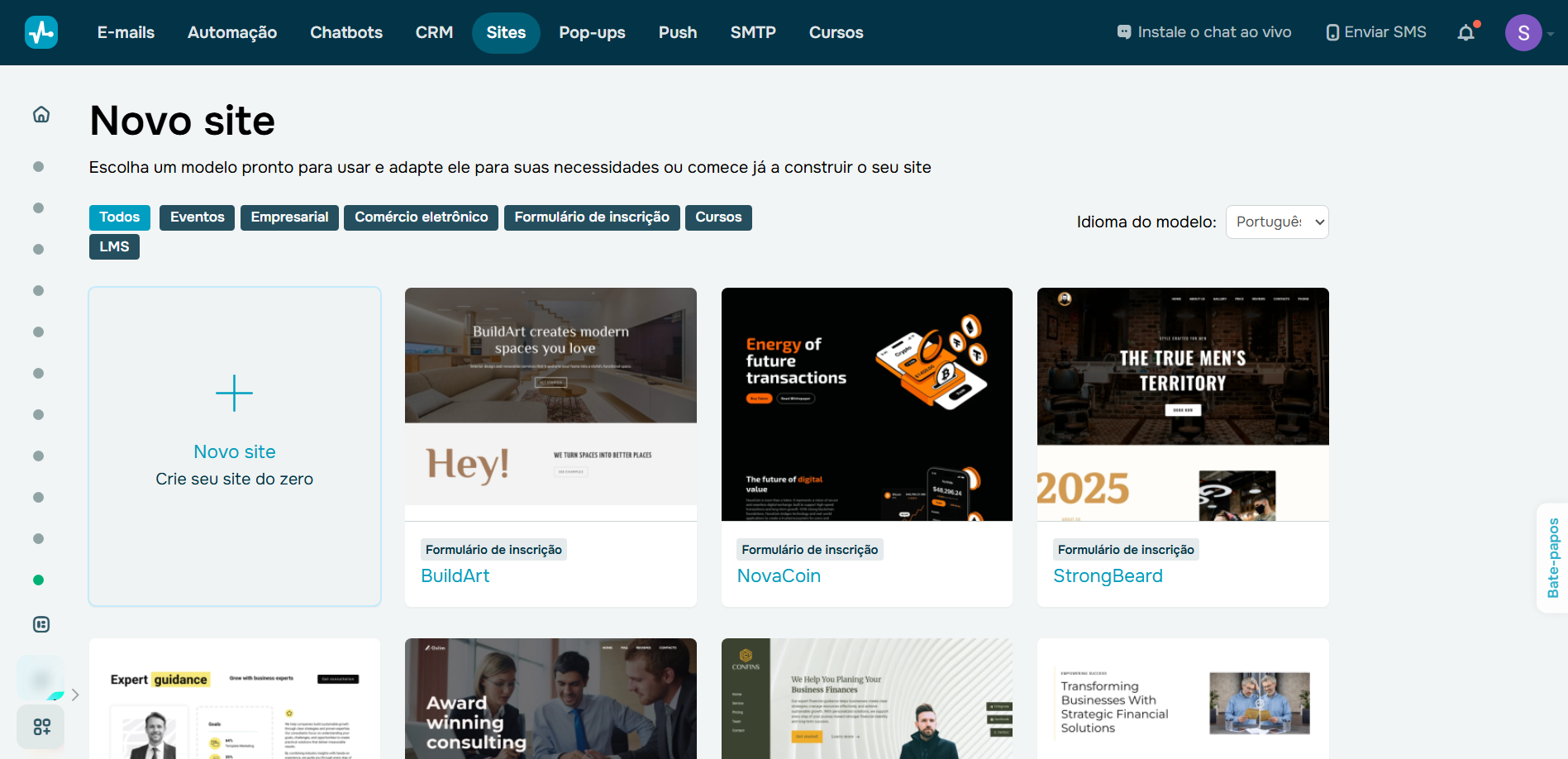The image size is (1568, 759).
Task: Click the plus icon on the Novo site card
Action: point(234,394)
